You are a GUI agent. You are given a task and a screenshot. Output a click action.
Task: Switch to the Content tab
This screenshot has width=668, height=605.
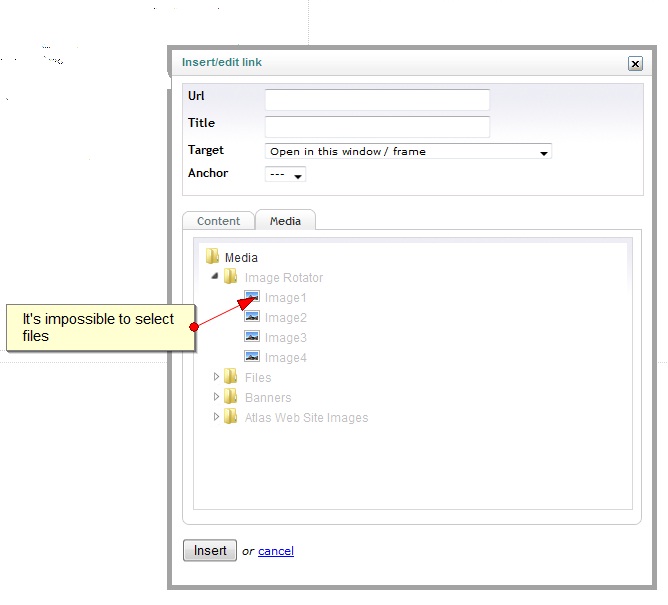(x=219, y=221)
